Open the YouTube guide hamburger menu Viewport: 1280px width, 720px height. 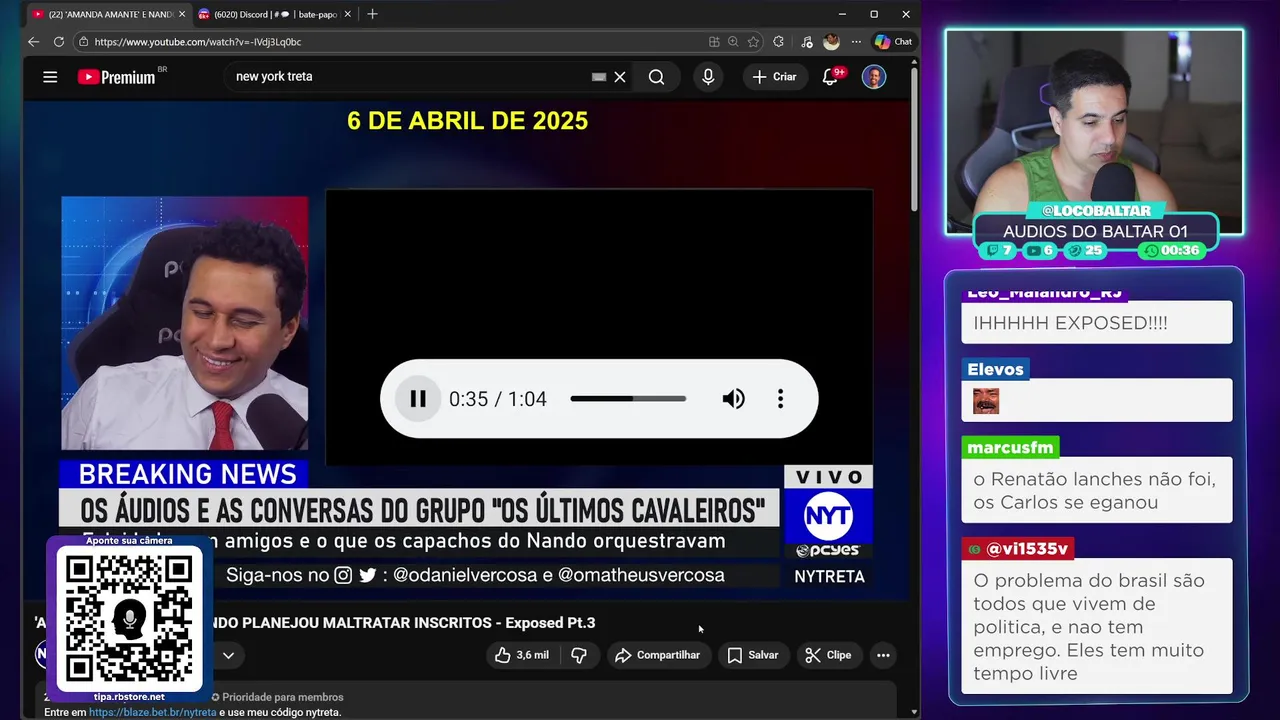coord(50,77)
